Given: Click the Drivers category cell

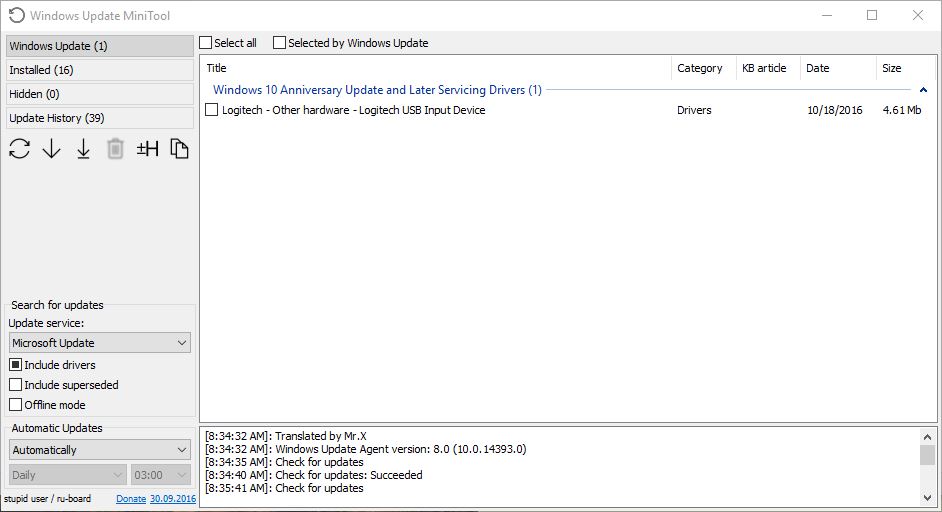Looking at the screenshot, I should (x=694, y=110).
